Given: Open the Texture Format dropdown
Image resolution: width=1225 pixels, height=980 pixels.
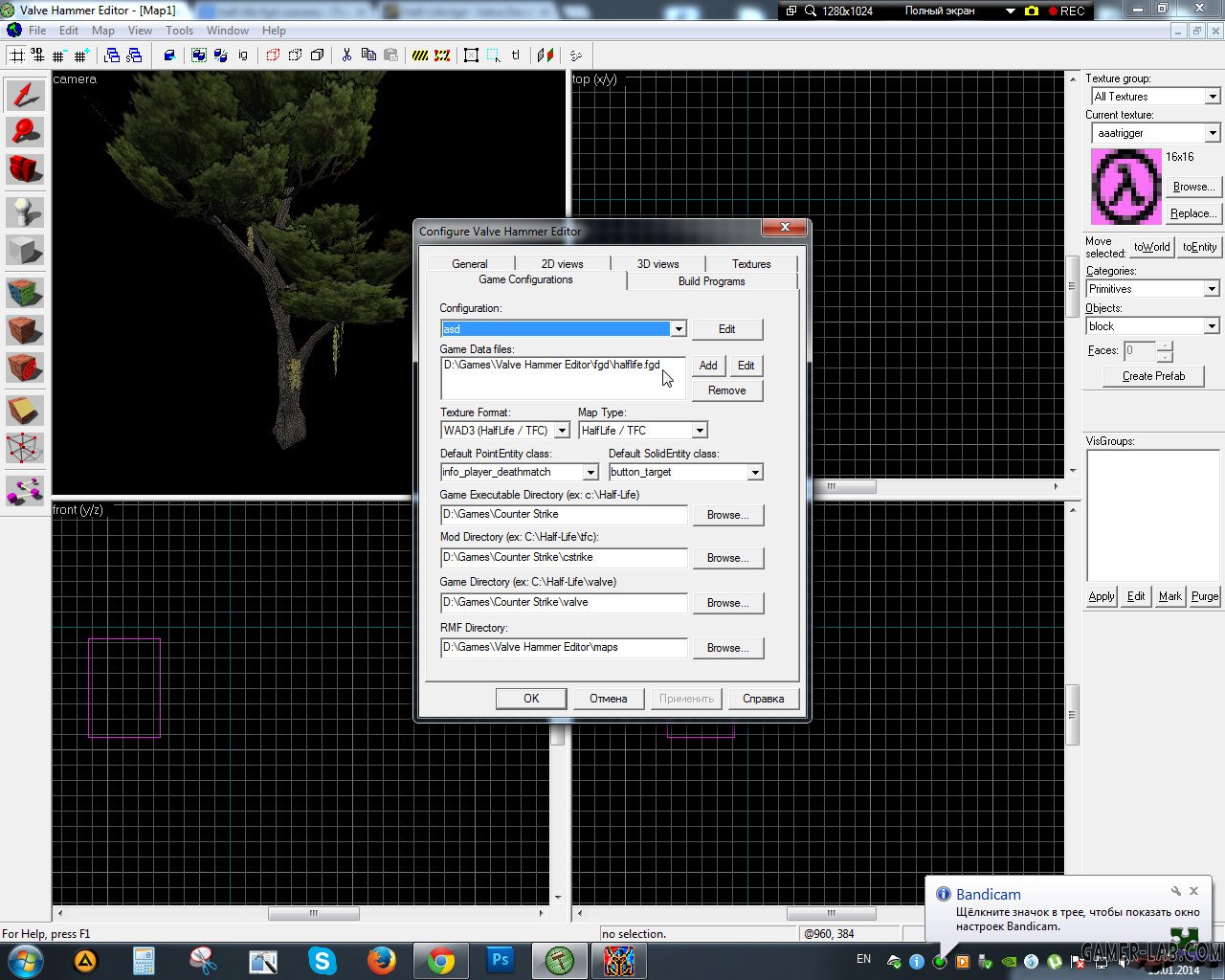Looking at the screenshot, I should pyautogui.click(x=562, y=431).
